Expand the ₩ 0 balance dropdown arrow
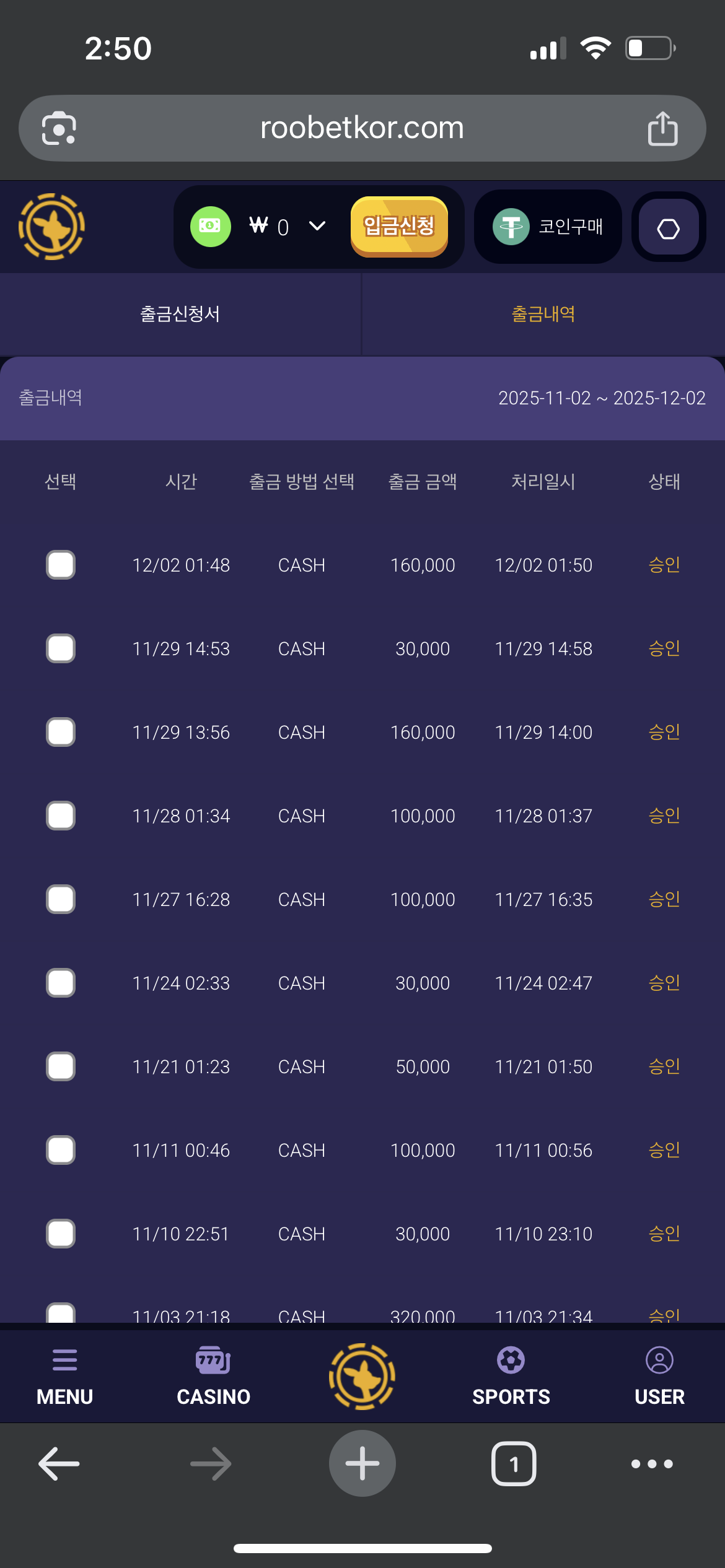This screenshot has width=725, height=1568. [317, 227]
